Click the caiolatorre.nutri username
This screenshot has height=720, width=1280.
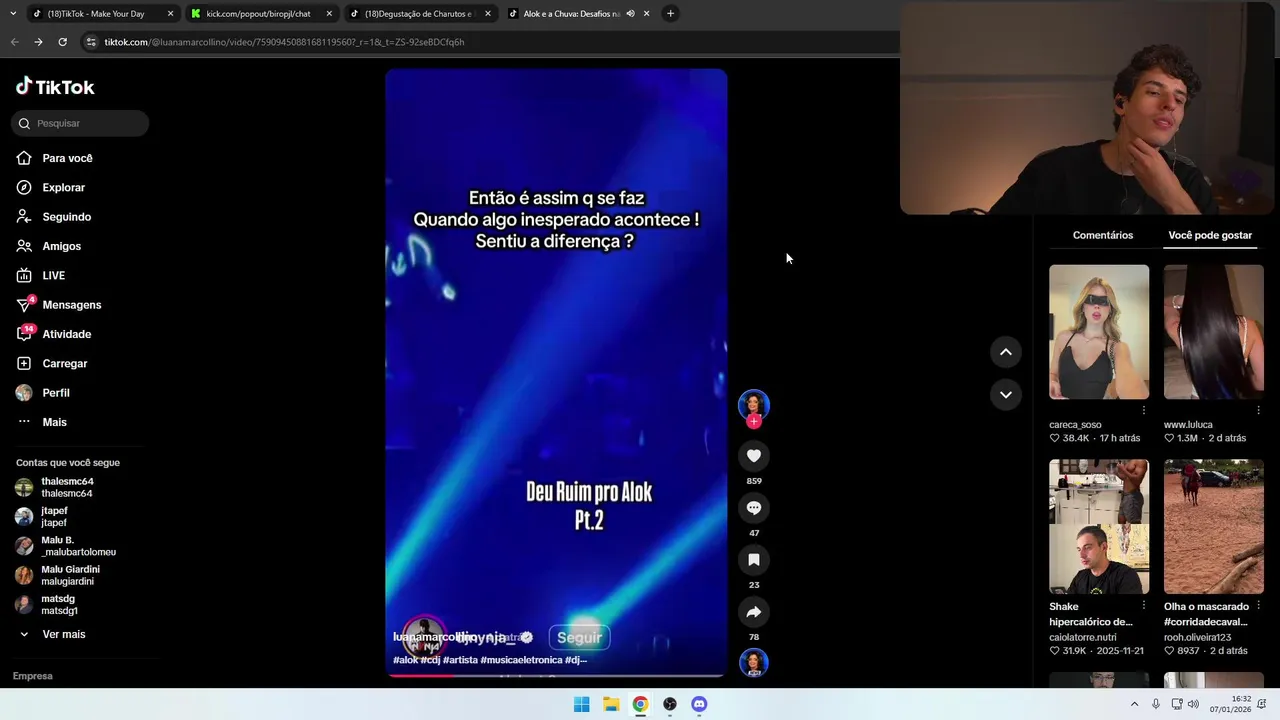(x=1083, y=637)
